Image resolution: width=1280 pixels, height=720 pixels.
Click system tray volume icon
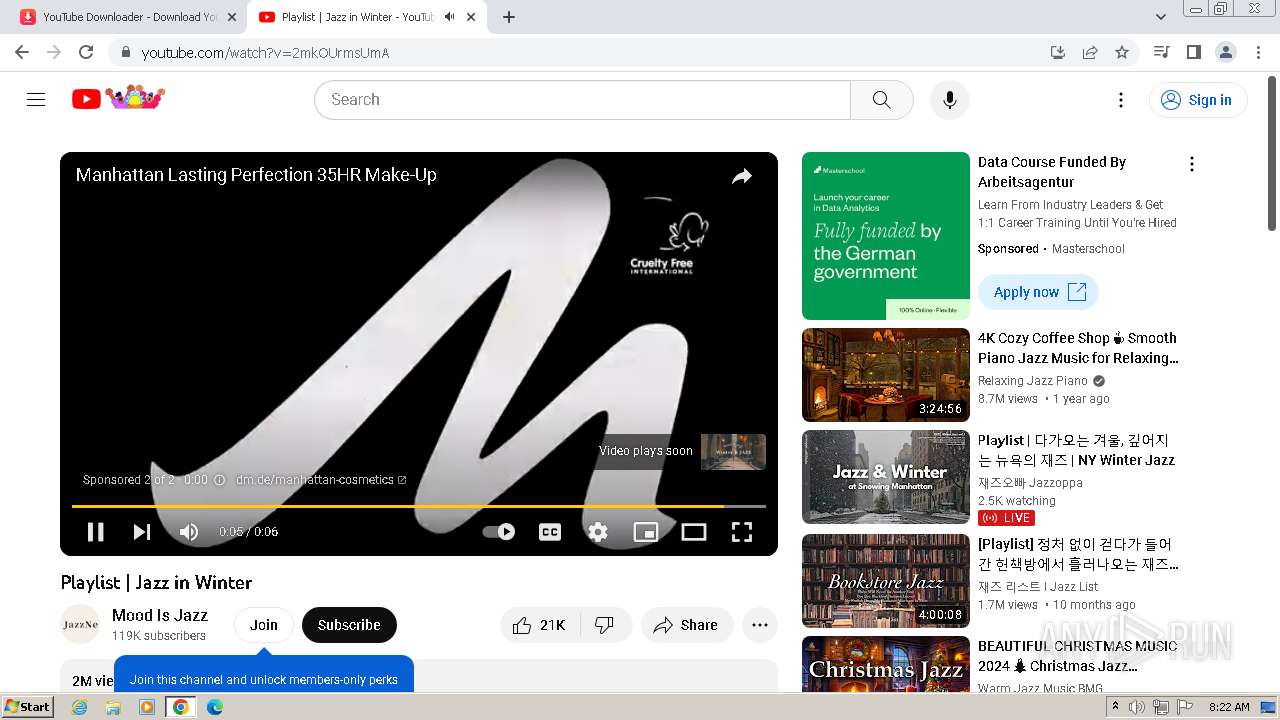(1137, 707)
